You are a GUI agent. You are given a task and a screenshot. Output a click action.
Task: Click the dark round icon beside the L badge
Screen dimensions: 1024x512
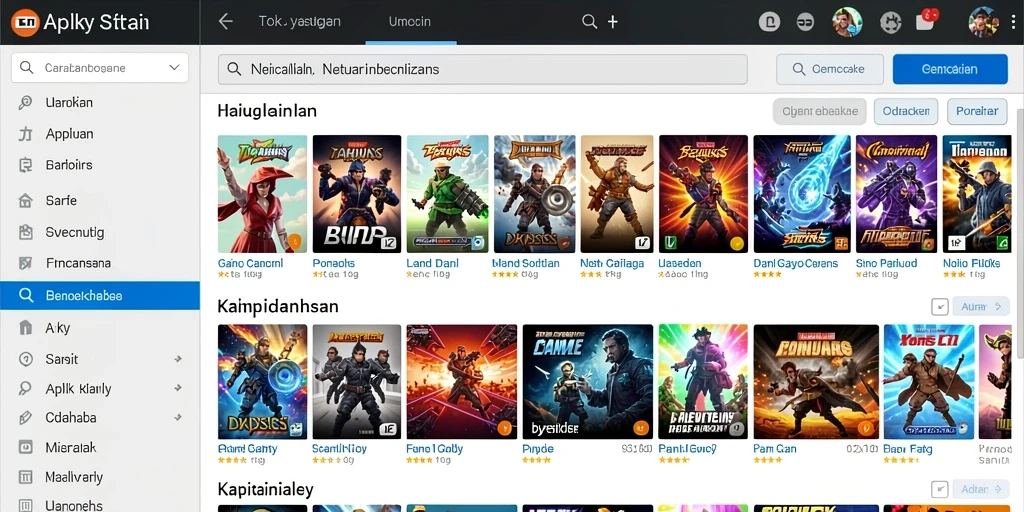pos(805,22)
